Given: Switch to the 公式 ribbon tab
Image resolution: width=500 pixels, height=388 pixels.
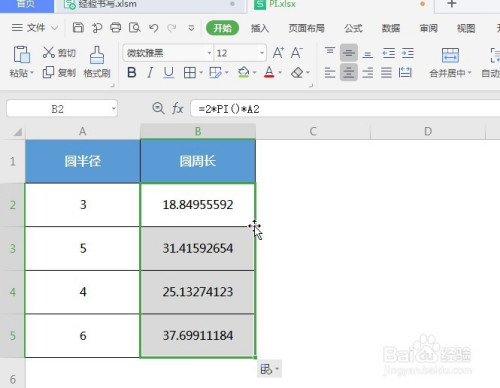Looking at the screenshot, I should coord(353,28).
